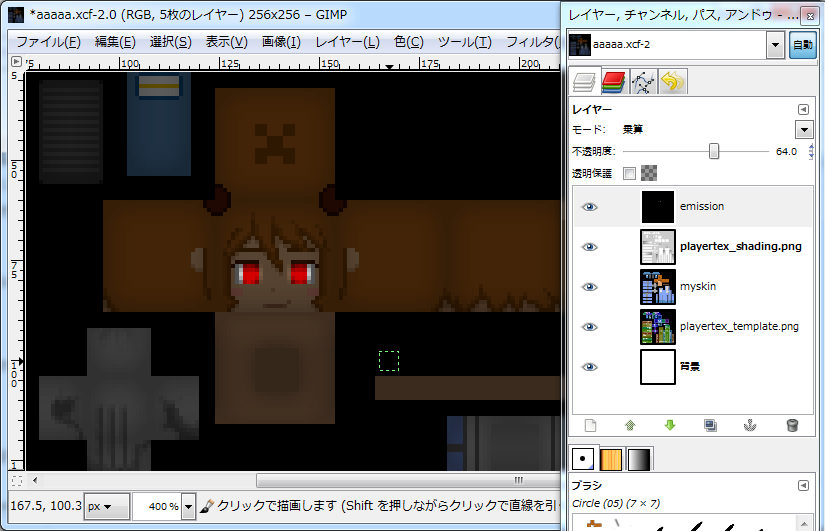Open the Gradients tab icon
Image resolution: width=825 pixels, height=531 pixels.
point(639,459)
